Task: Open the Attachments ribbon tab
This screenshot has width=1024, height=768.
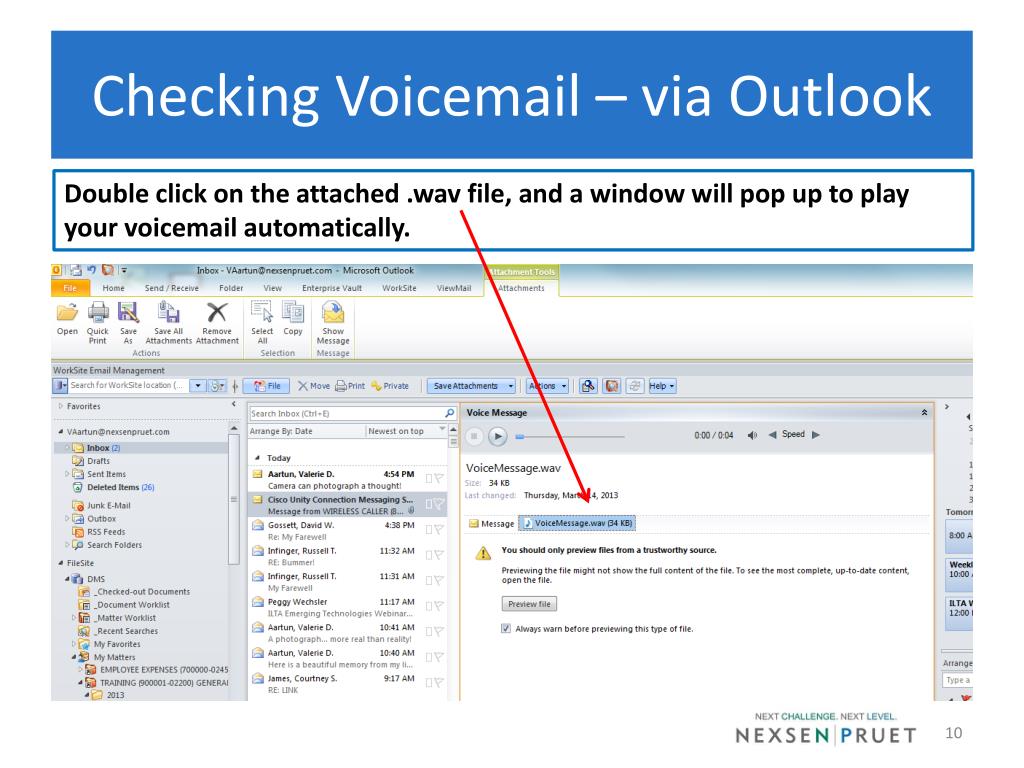Action: pos(521,288)
